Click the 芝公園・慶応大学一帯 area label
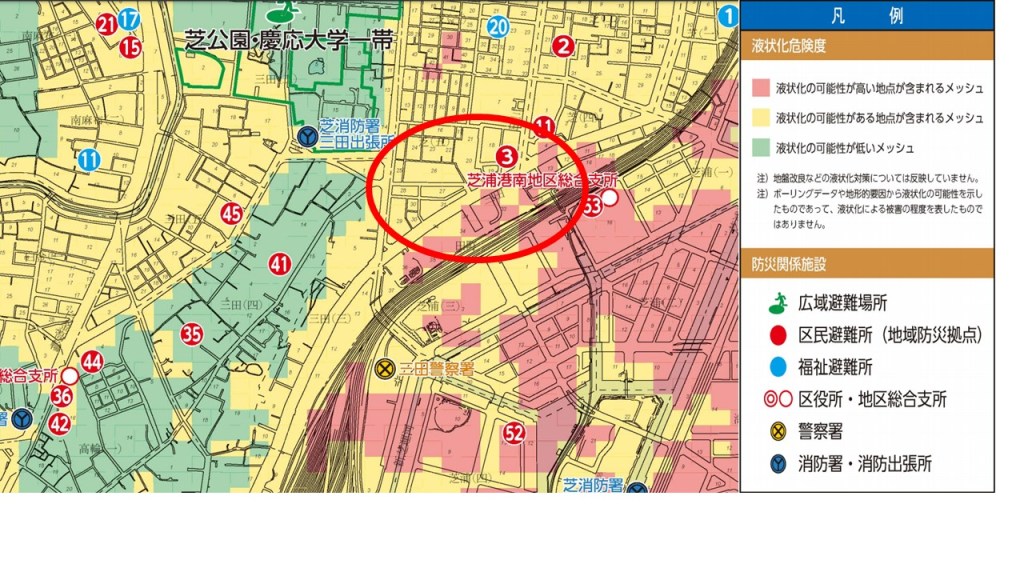 [288, 42]
